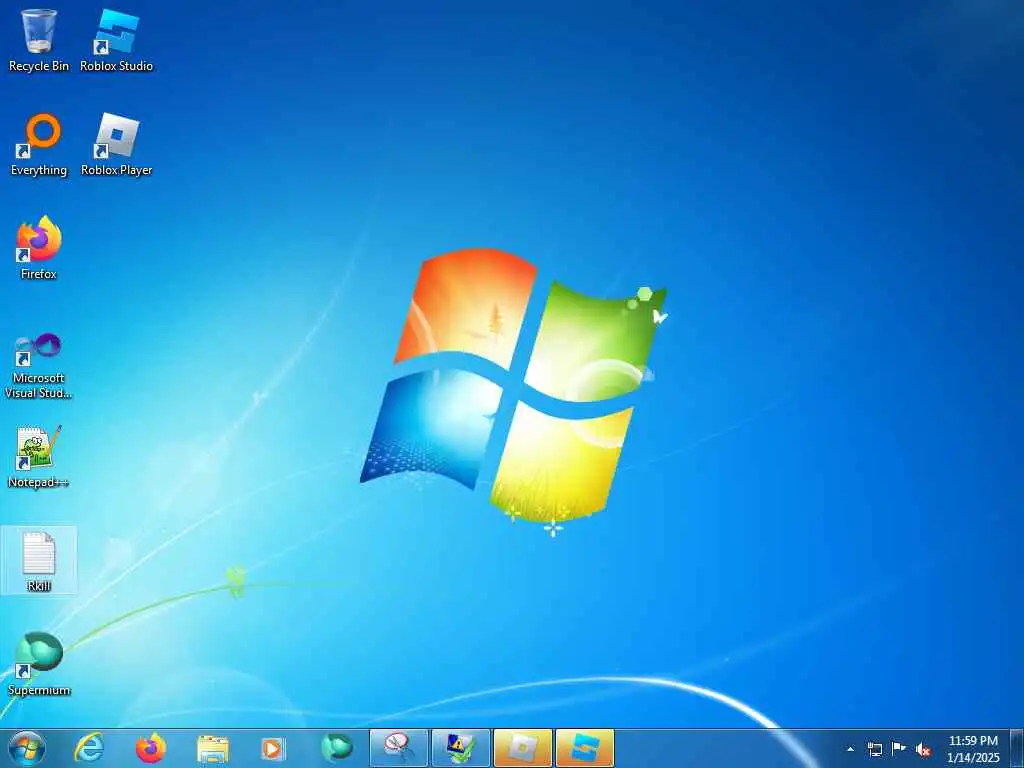Switch to the compatibility assistant taskbar window
The height and width of the screenshot is (768, 1024).
coord(460,748)
